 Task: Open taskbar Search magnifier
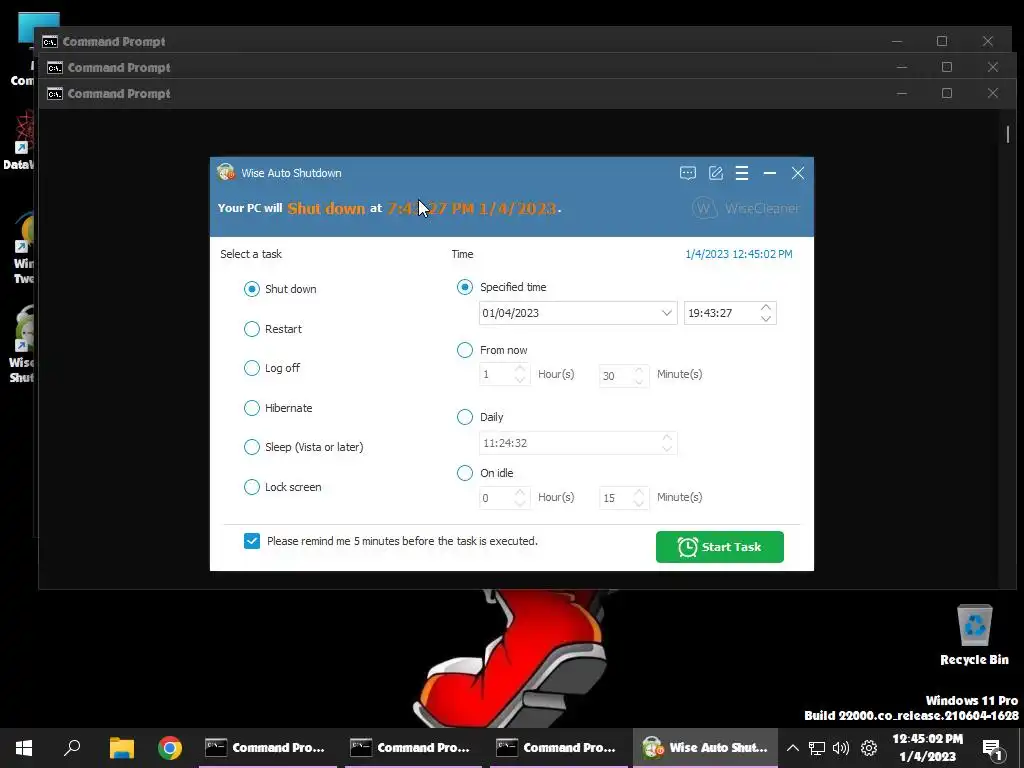coord(72,748)
